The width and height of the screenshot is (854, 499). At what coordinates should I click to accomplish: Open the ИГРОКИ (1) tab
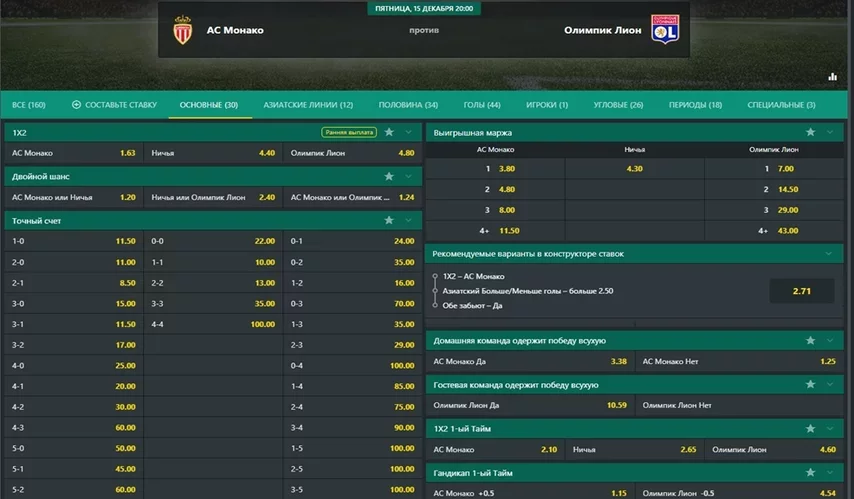point(547,105)
